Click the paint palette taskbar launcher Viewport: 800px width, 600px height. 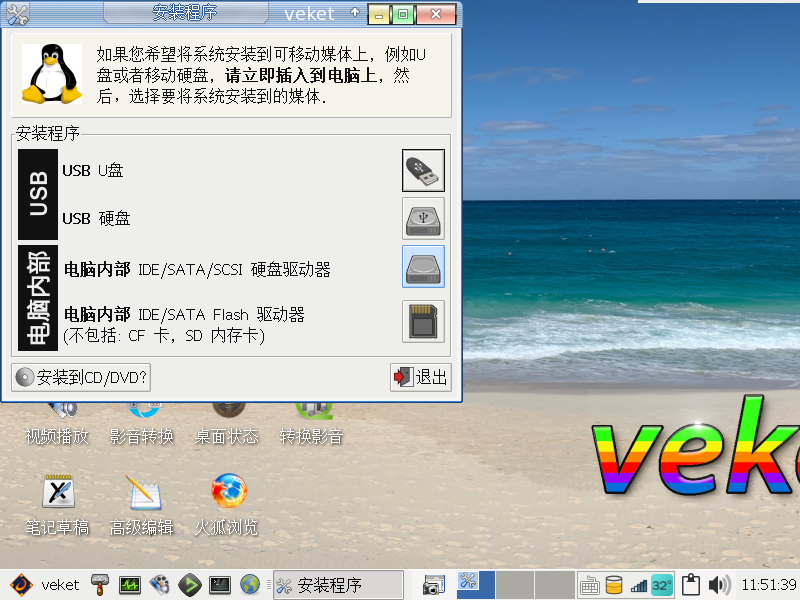(x=159, y=585)
